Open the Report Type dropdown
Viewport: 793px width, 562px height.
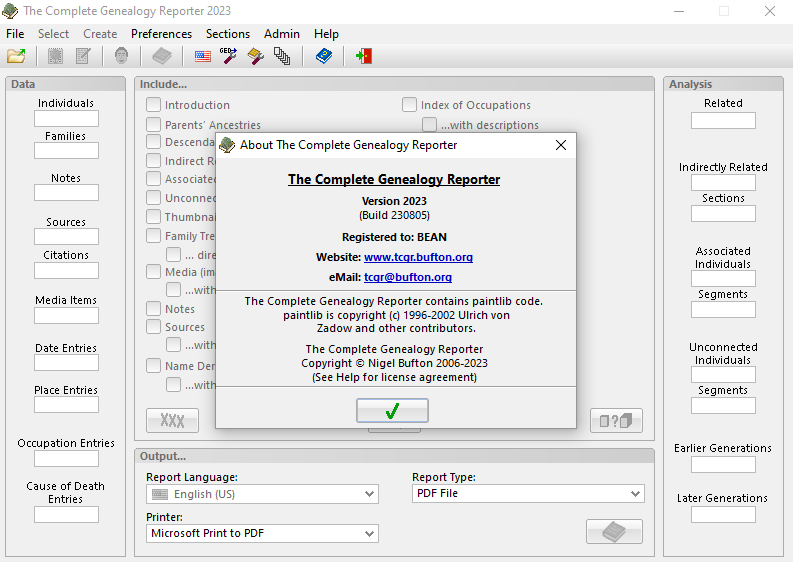528,493
